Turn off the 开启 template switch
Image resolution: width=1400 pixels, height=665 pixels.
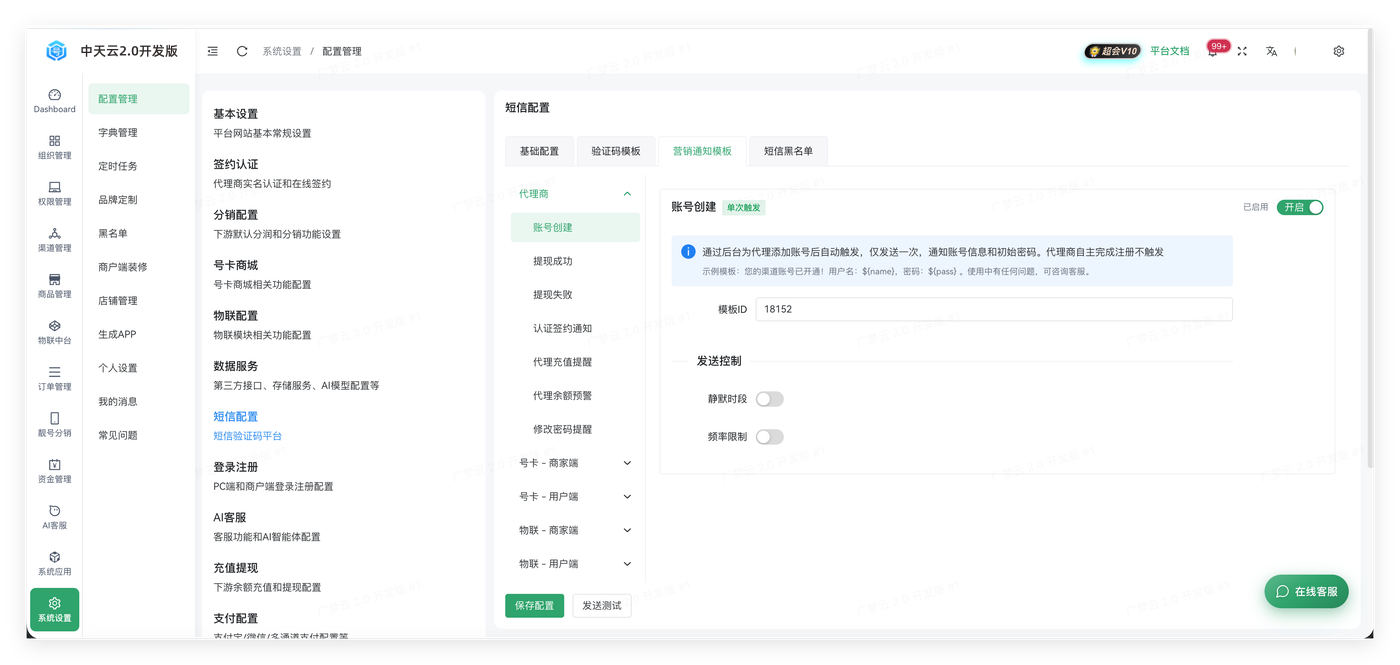tap(1300, 207)
